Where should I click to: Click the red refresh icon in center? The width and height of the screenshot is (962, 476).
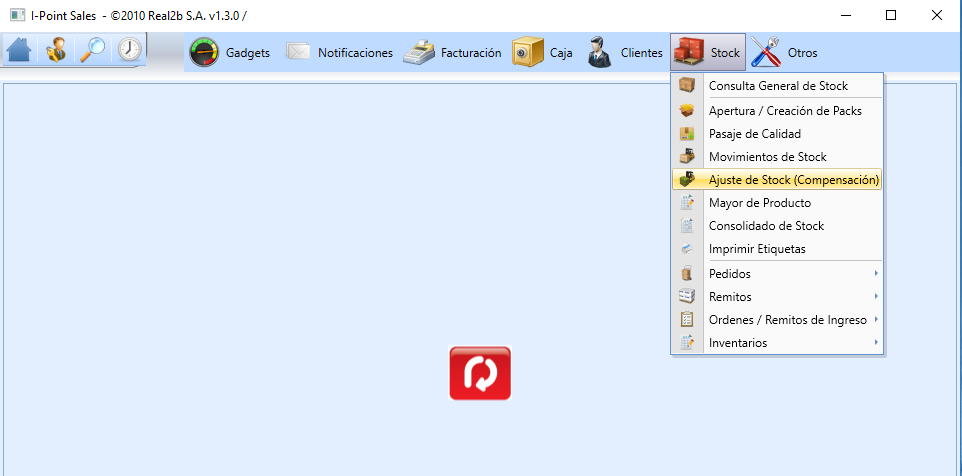480,374
